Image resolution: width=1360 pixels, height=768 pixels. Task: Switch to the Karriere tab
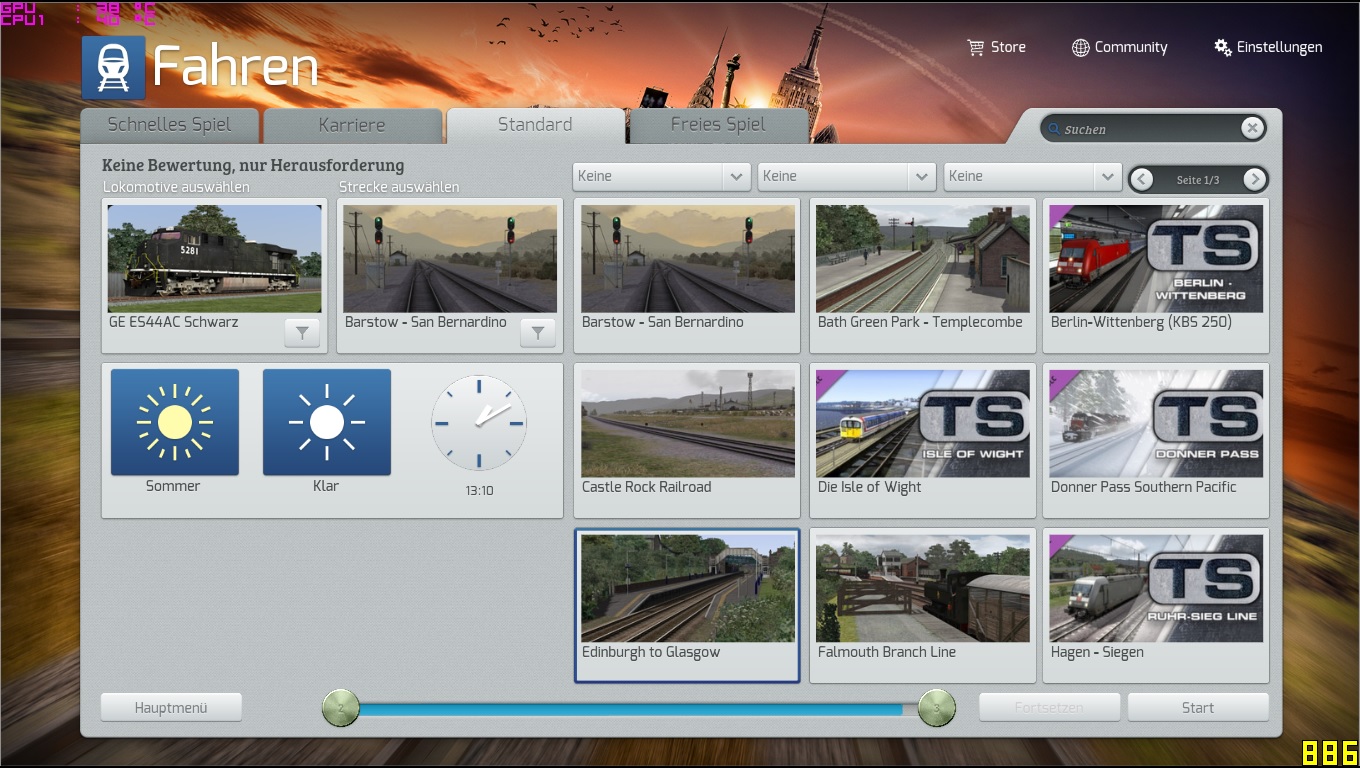[x=352, y=125]
